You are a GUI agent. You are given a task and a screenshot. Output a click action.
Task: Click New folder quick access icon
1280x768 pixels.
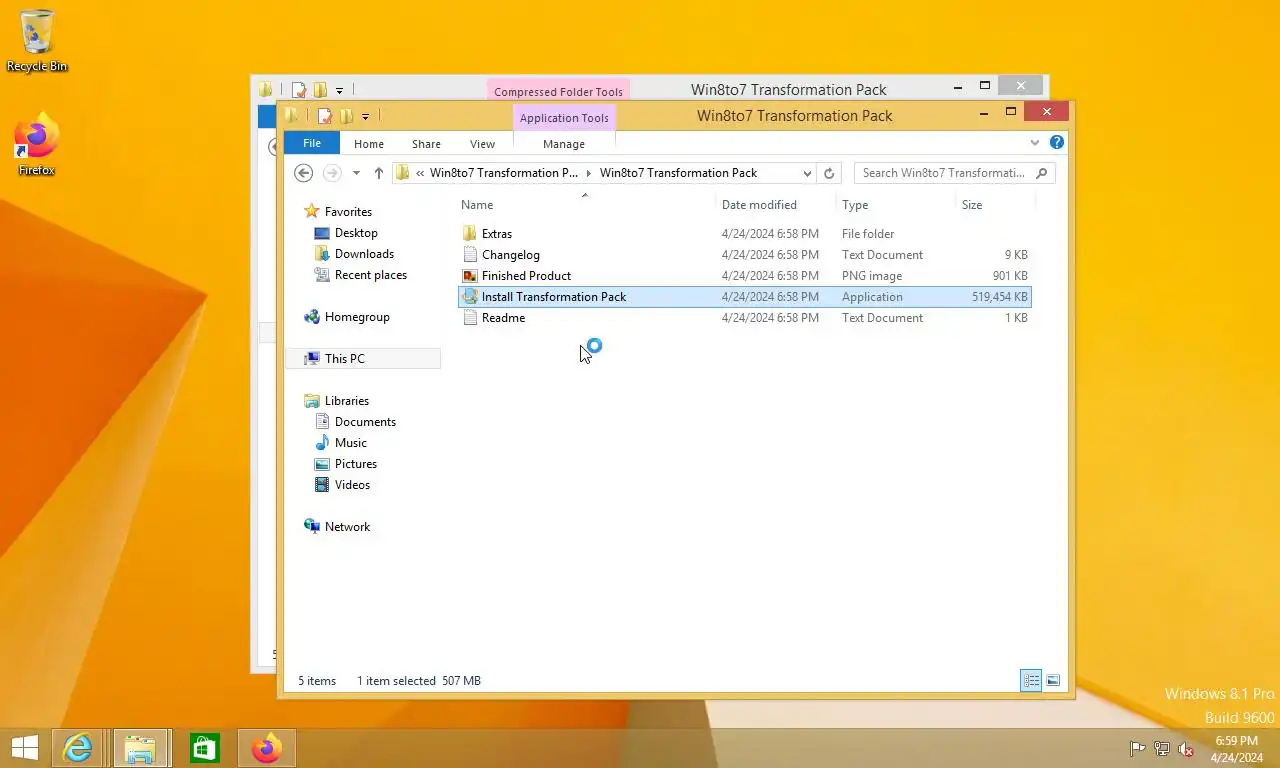click(x=346, y=116)
